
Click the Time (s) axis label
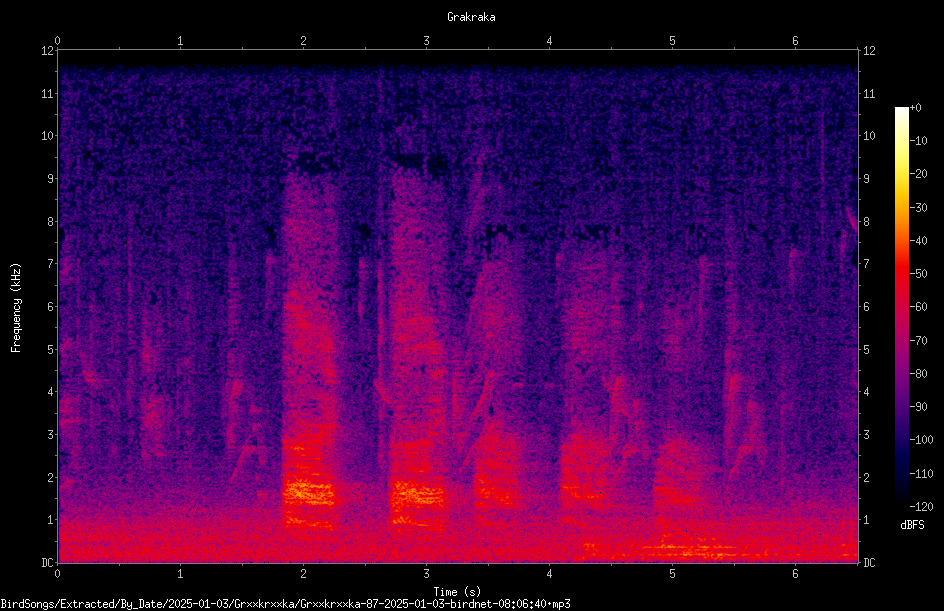(x=458, y=592)
